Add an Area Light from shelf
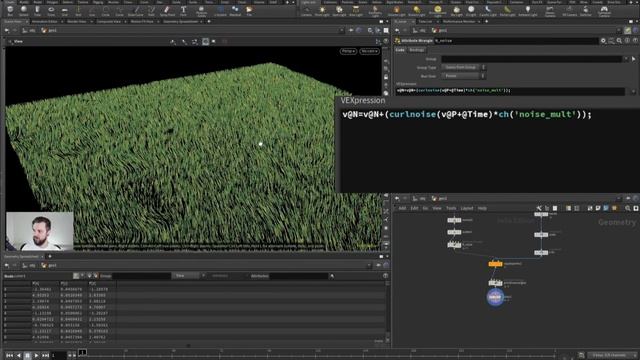 click(x=356, y=11)
